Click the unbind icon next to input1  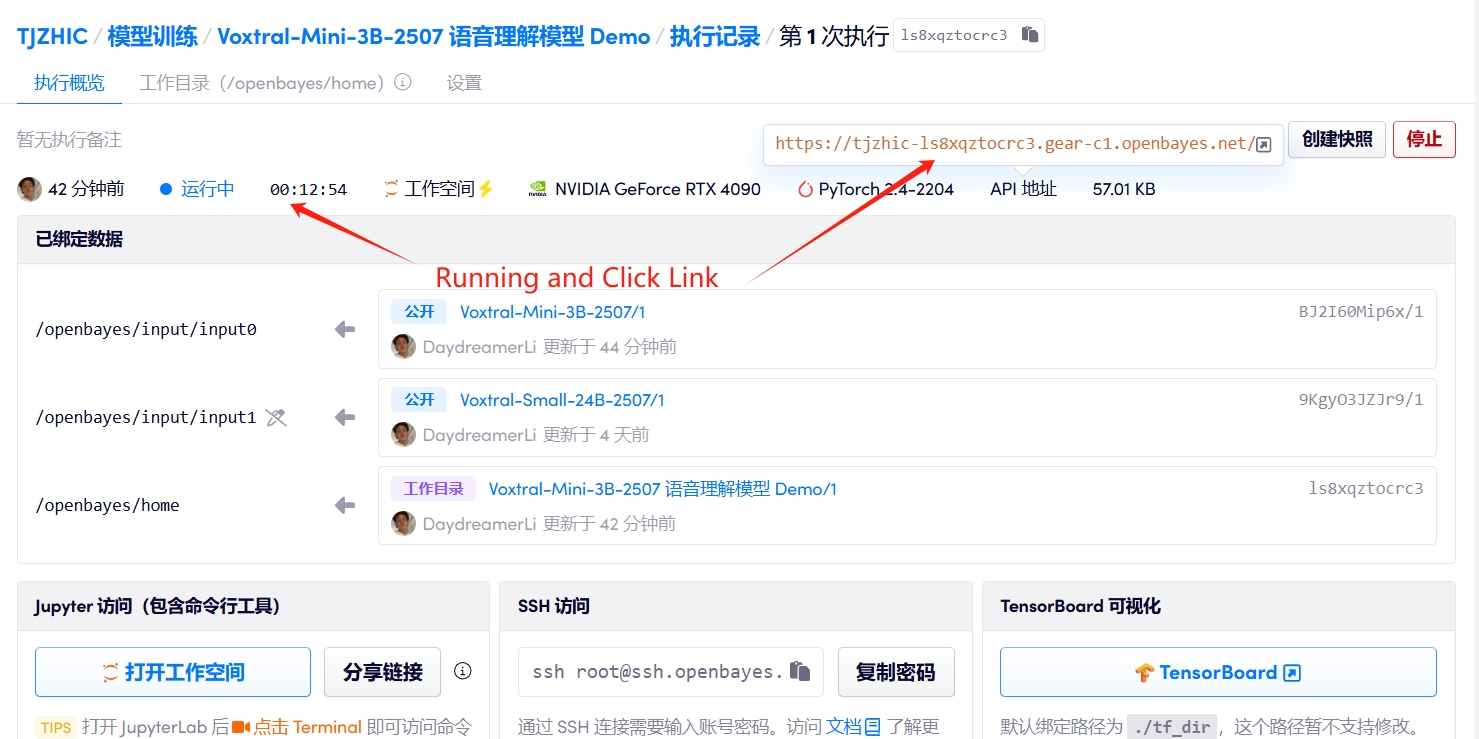point(276,418)
